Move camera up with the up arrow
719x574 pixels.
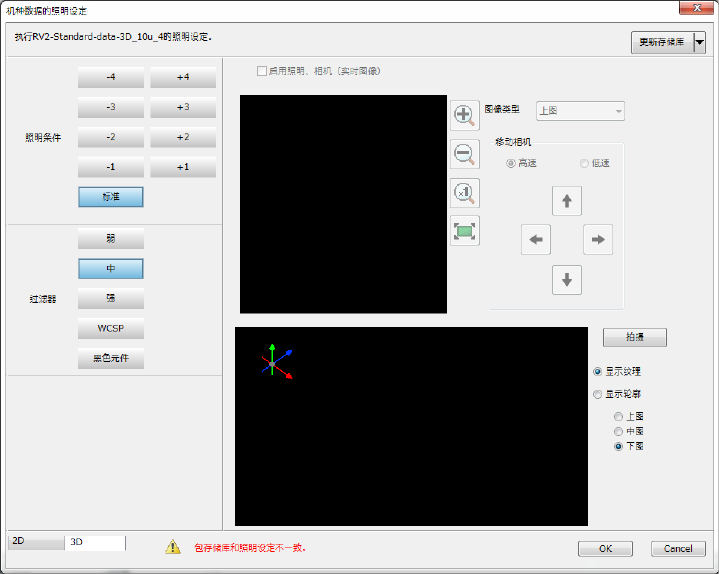[567, 201]
